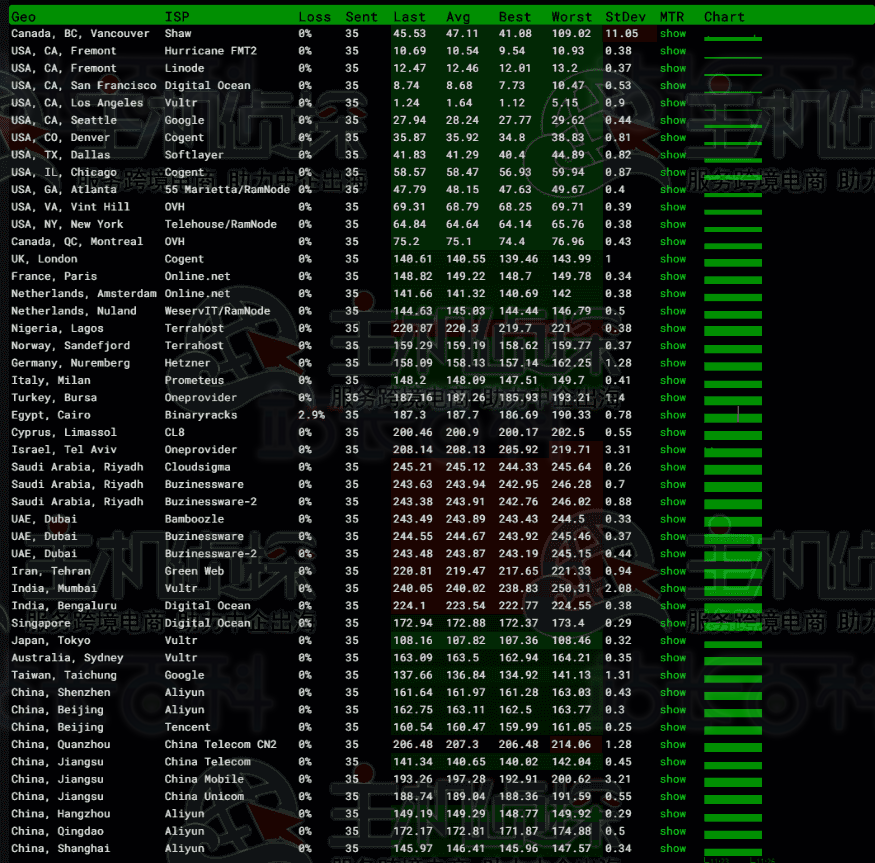Open 'show' for New York Telehouse/RamNode
Screen dimensions: 875x863
point(672,224)
